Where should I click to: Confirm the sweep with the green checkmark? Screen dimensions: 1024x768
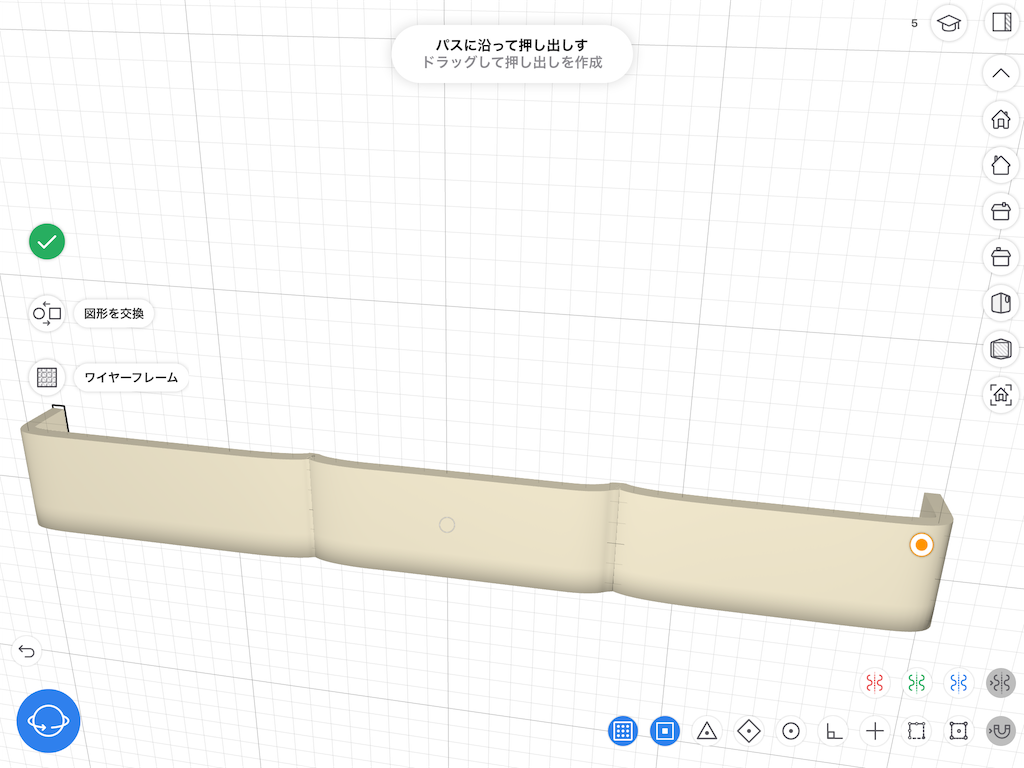click(x=47, y=242)
